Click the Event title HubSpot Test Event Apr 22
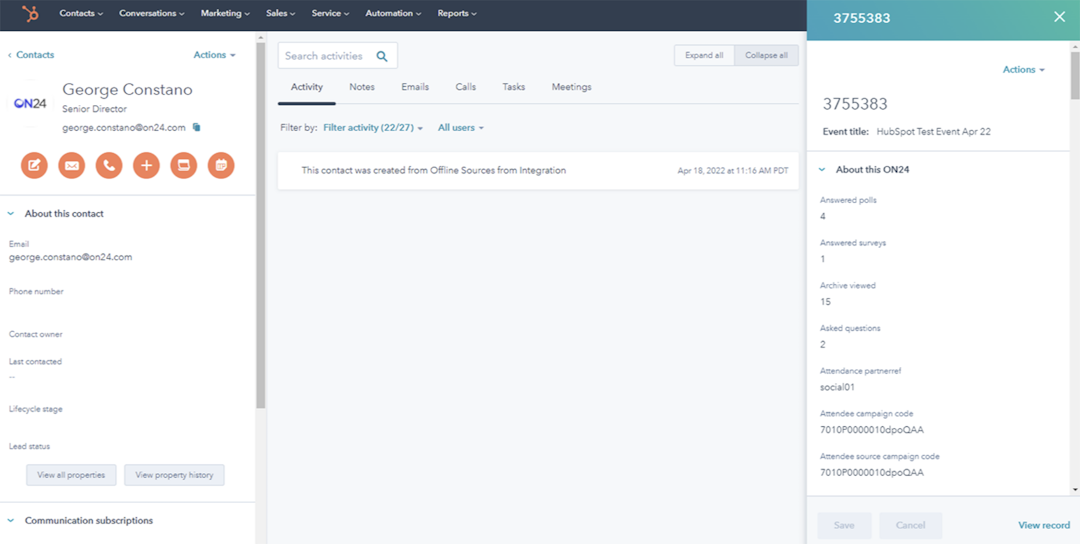The width and height of the screenshot is (1080, 544). [933, 132]
